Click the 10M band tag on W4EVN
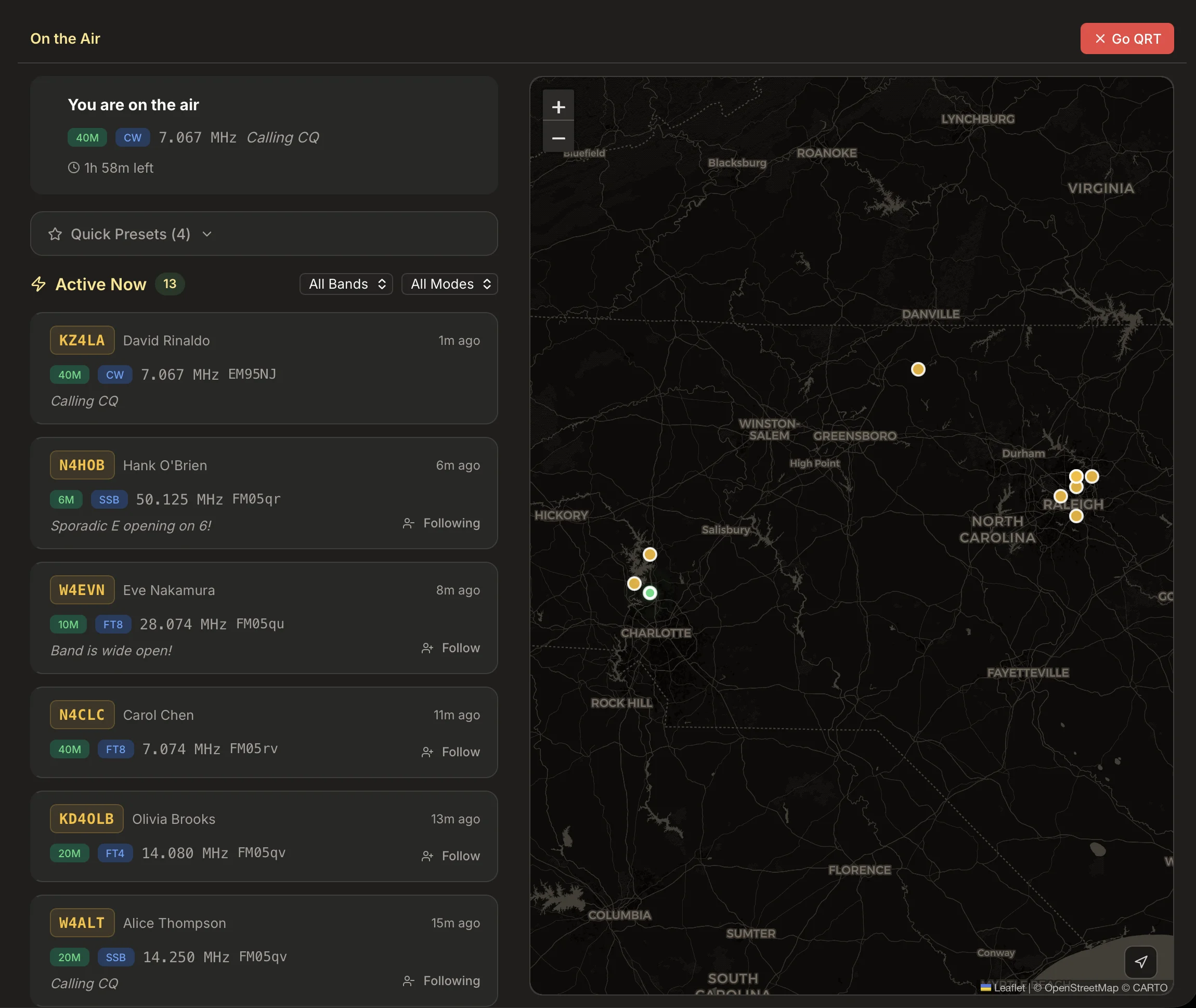1196x1008 pixels. point(68,624)
